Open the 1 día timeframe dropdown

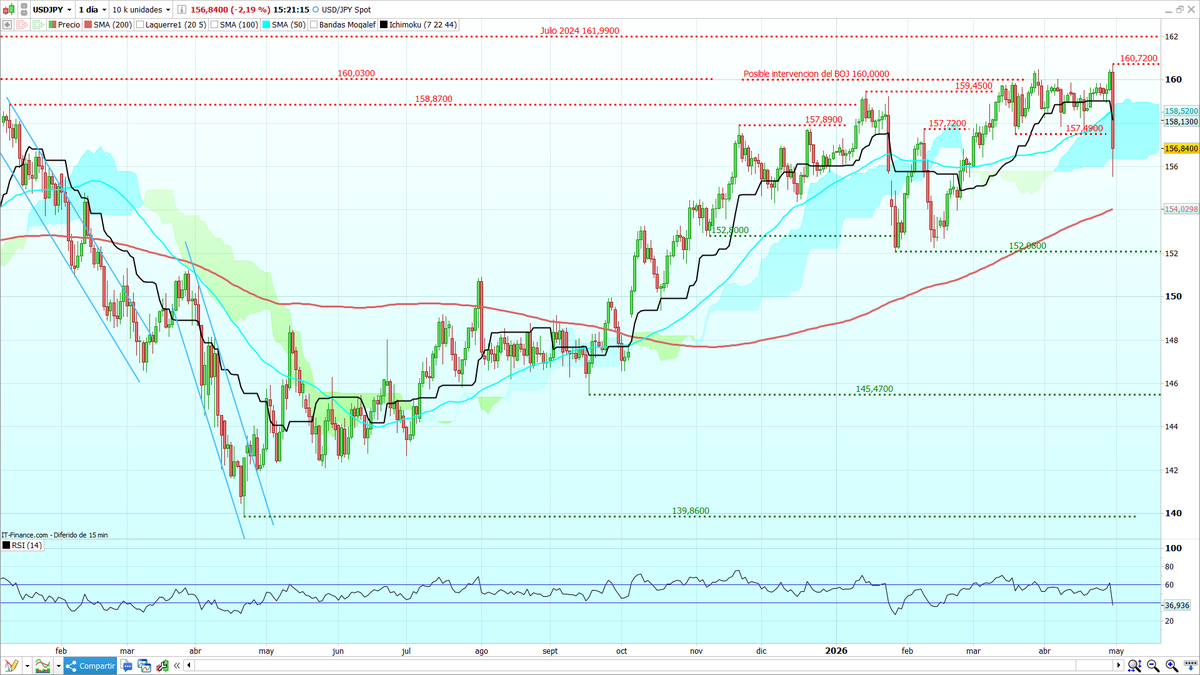[92, 9]
